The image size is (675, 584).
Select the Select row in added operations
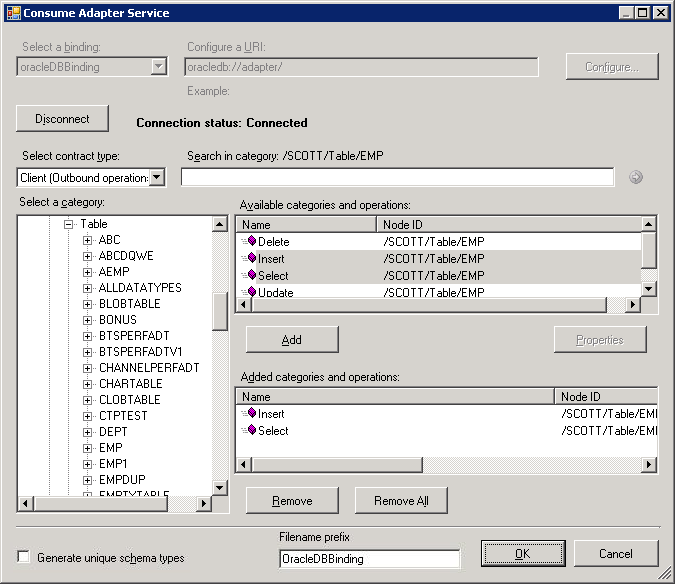[447, 430]
